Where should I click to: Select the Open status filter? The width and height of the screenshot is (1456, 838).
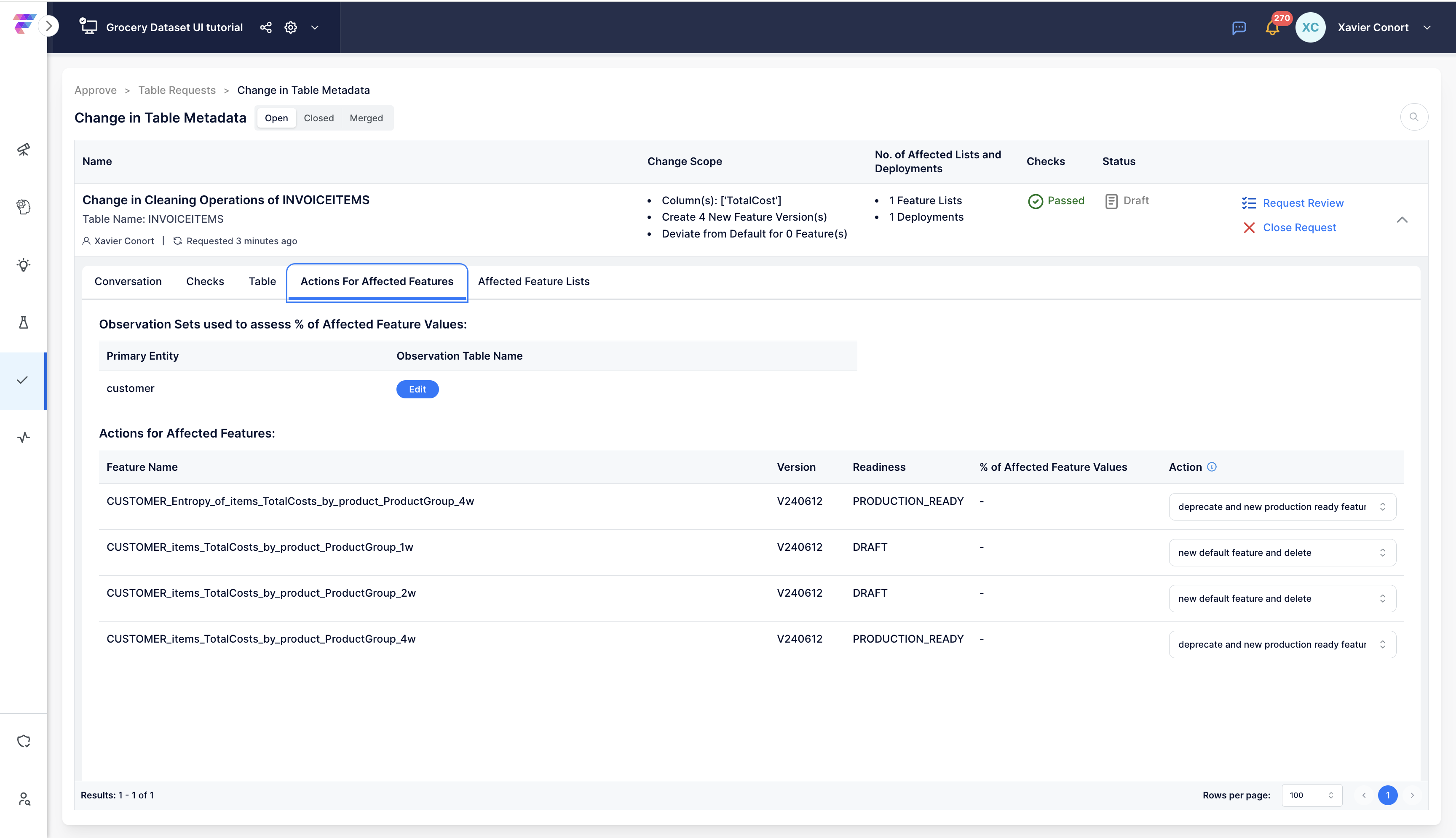[276, 118]
